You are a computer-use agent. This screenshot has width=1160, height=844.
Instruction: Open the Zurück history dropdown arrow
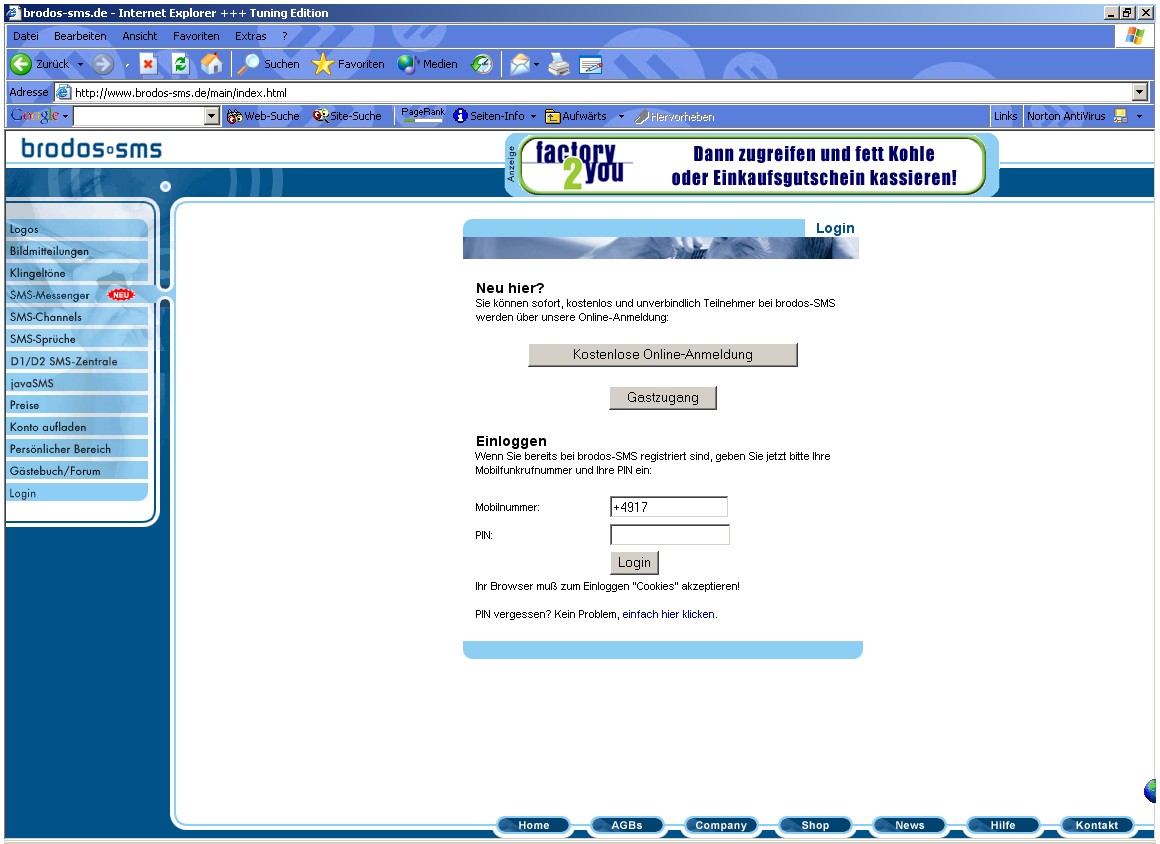80,64
